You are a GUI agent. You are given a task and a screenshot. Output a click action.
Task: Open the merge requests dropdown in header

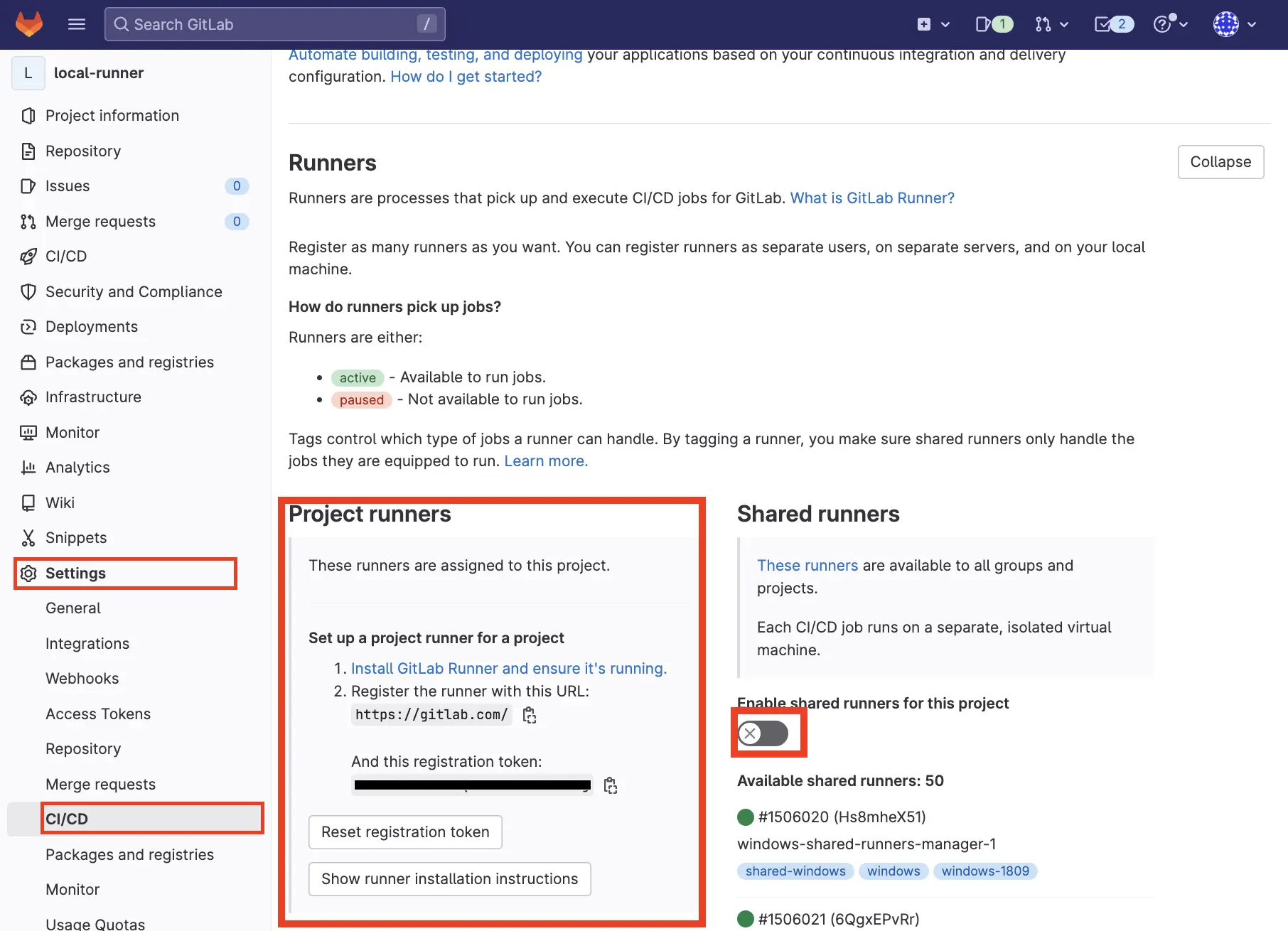pos(1052,24)
